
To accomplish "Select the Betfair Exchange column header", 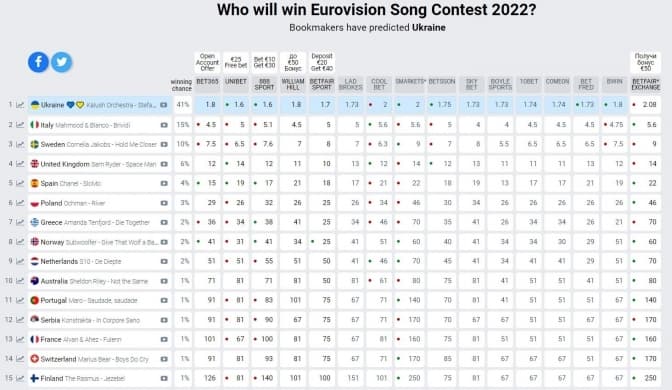I will 645,84.
